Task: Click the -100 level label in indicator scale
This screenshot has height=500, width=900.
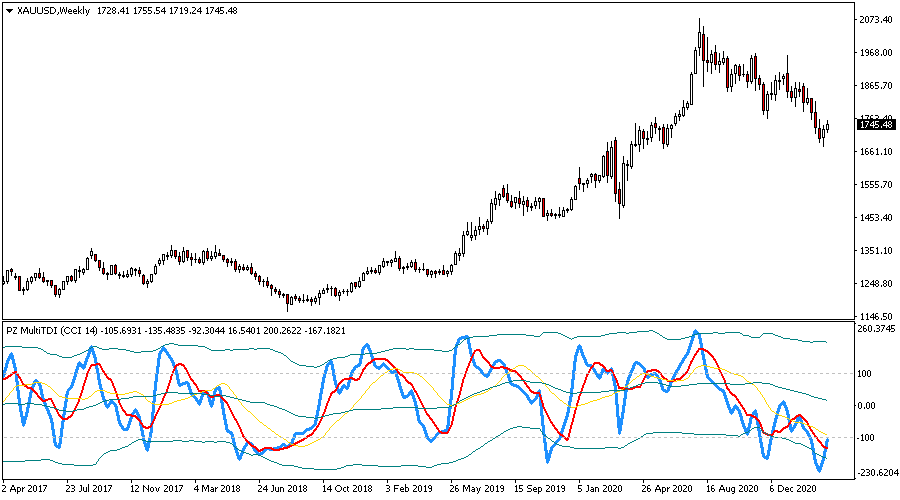Action: [x=868, y=438]
